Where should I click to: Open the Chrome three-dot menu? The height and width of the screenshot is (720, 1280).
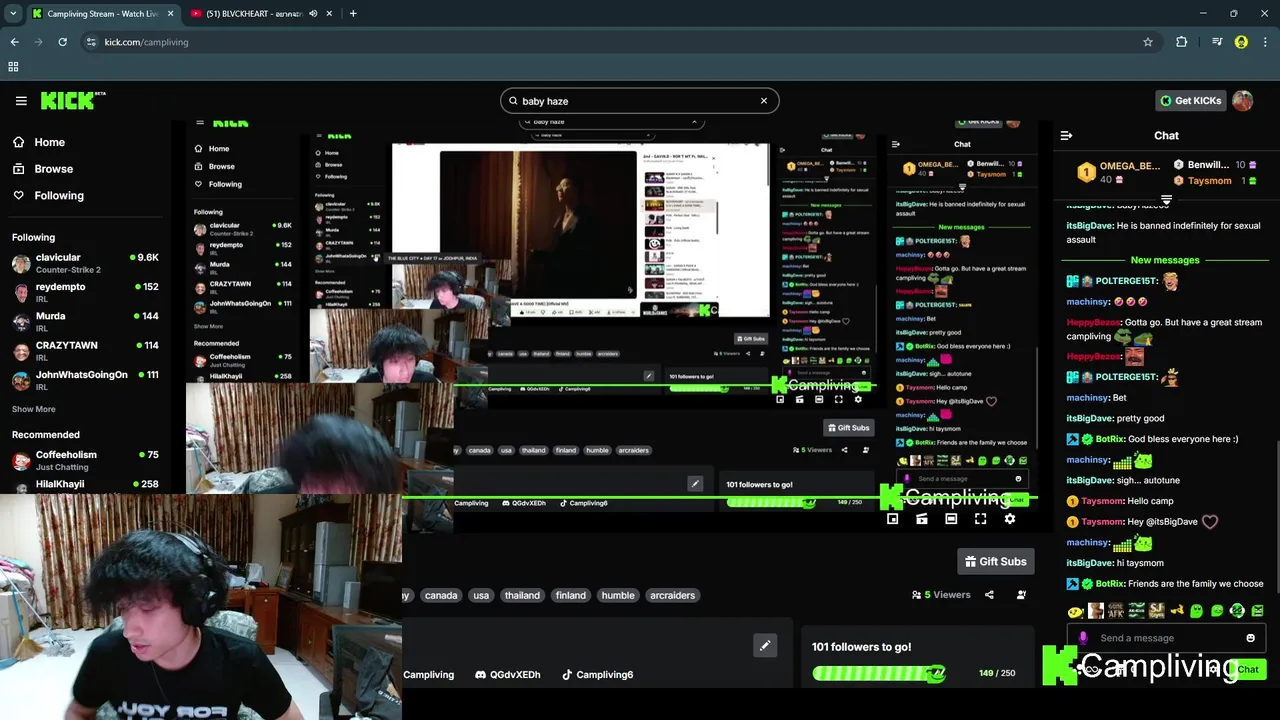1265,42
